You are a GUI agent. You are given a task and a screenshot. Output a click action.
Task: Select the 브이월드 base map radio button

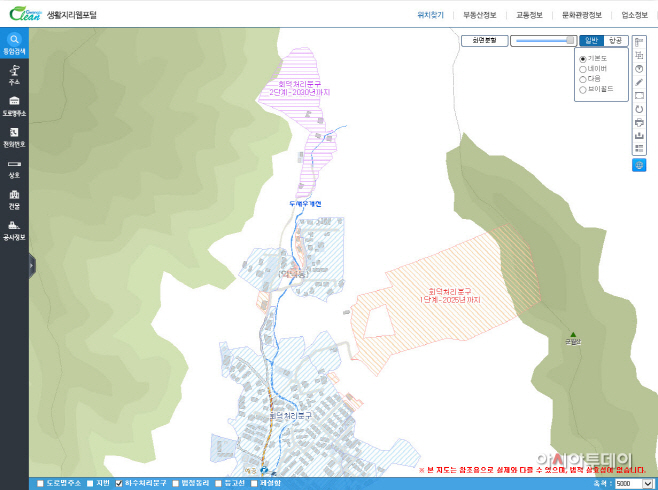[582, 90]
